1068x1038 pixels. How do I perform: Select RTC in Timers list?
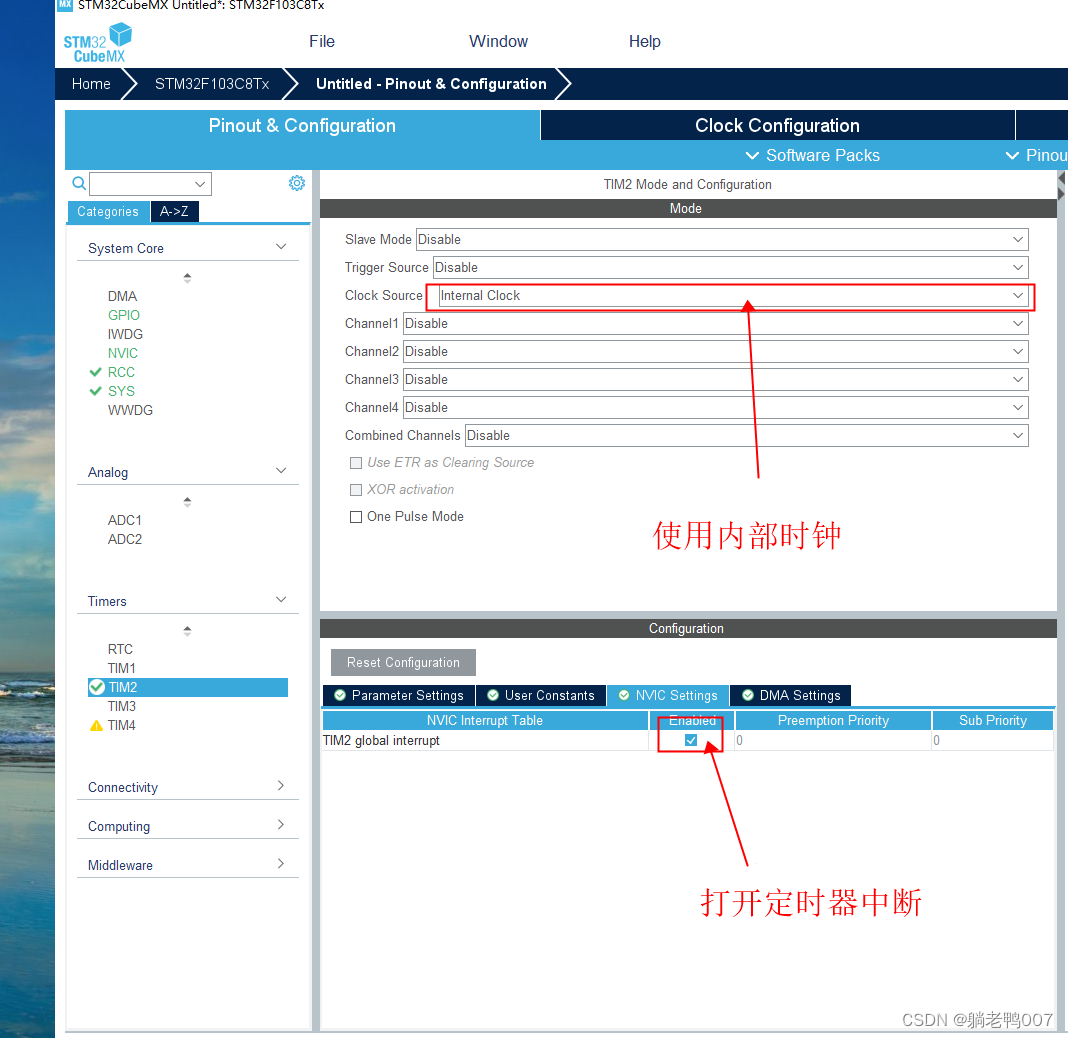point(120,649)
